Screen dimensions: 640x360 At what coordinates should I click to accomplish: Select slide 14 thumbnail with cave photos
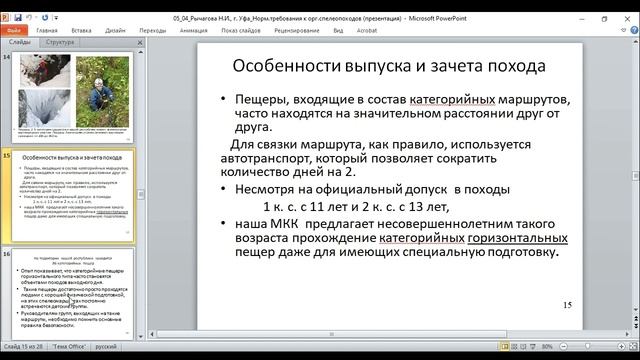click(73, 97)
